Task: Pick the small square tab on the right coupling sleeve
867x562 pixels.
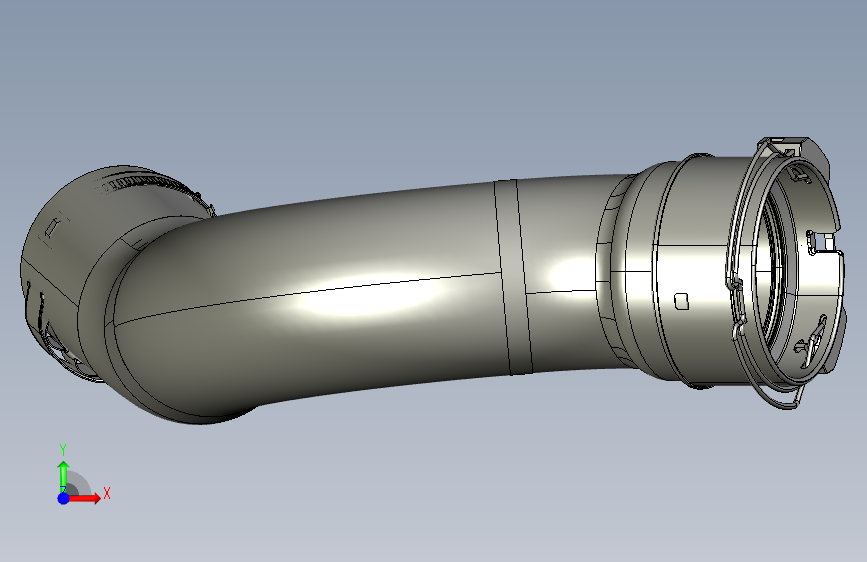Action: tap(681, 301)
